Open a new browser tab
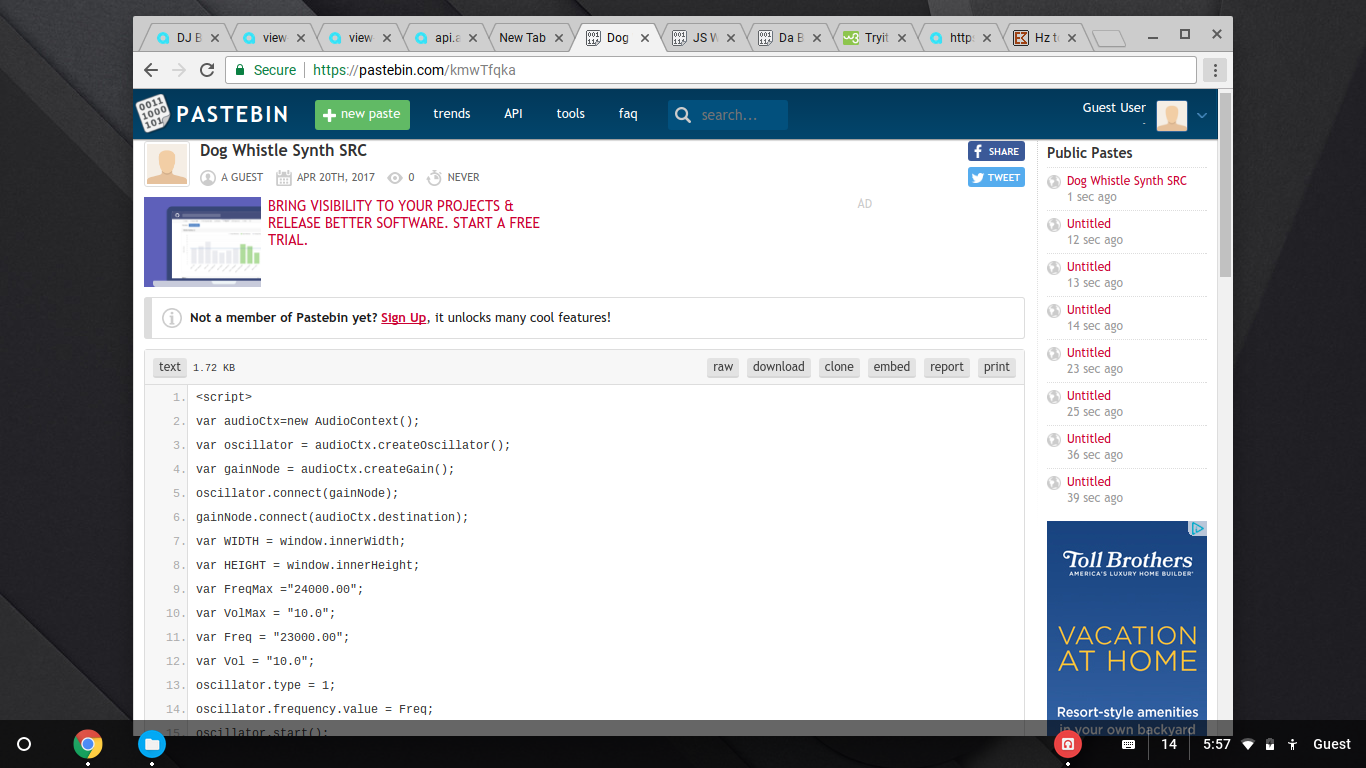 [1109, 39]
